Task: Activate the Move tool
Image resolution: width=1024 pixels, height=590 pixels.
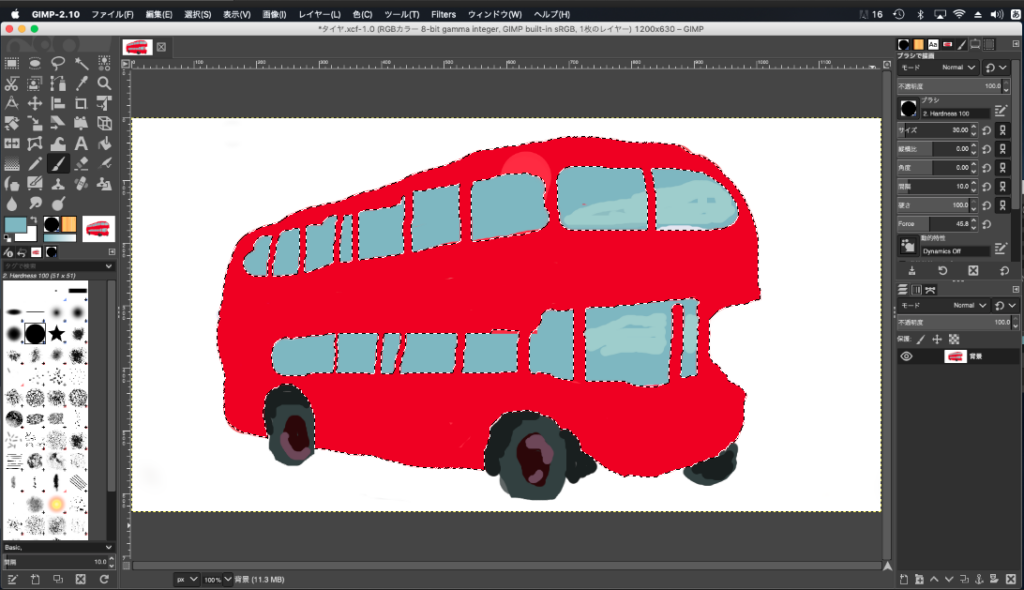Action: [x=35, y=103]
